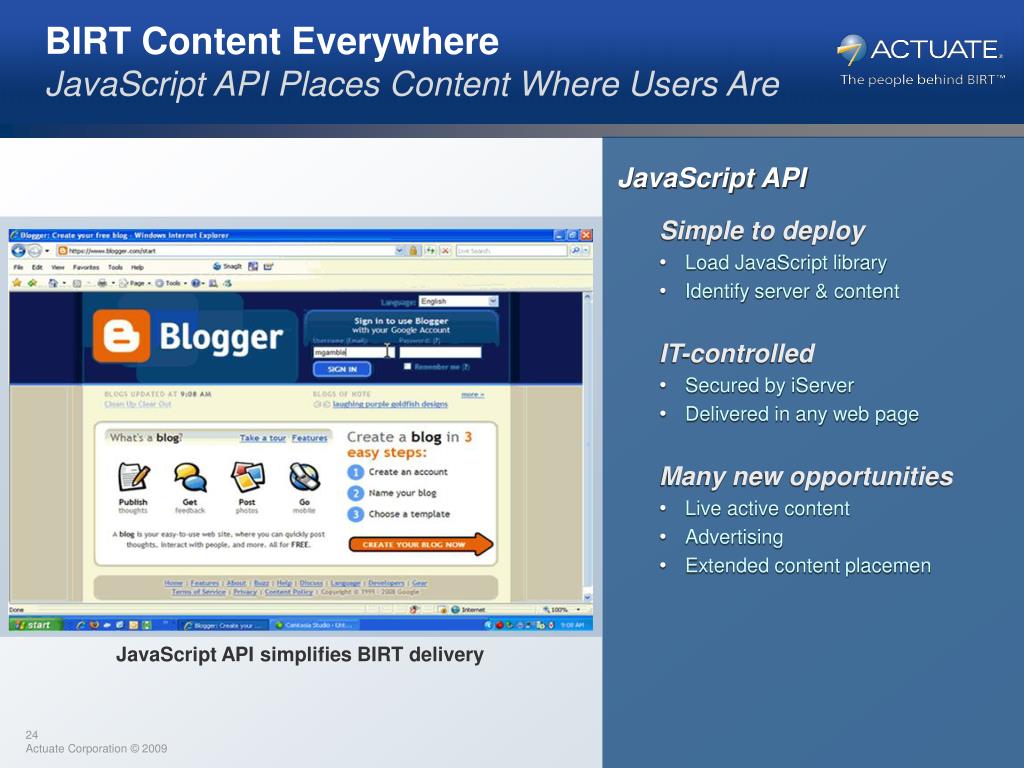This screenshot has height=768, width=1024.
Task: Switch to Camtasia Studio taskbar button
Action: pos(315,625)
